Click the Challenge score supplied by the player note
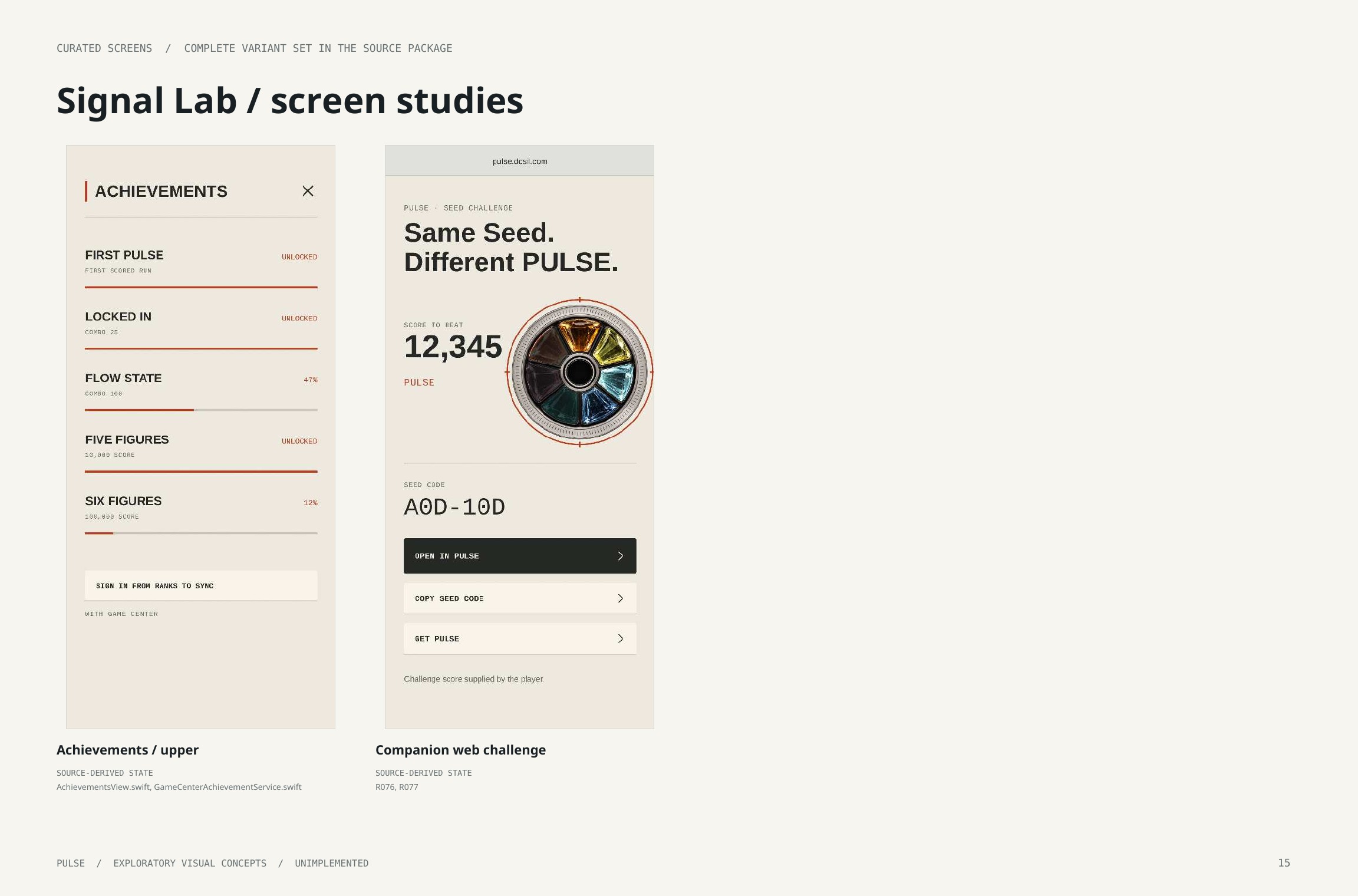The image size is (1358, 896). click(474, 679)
